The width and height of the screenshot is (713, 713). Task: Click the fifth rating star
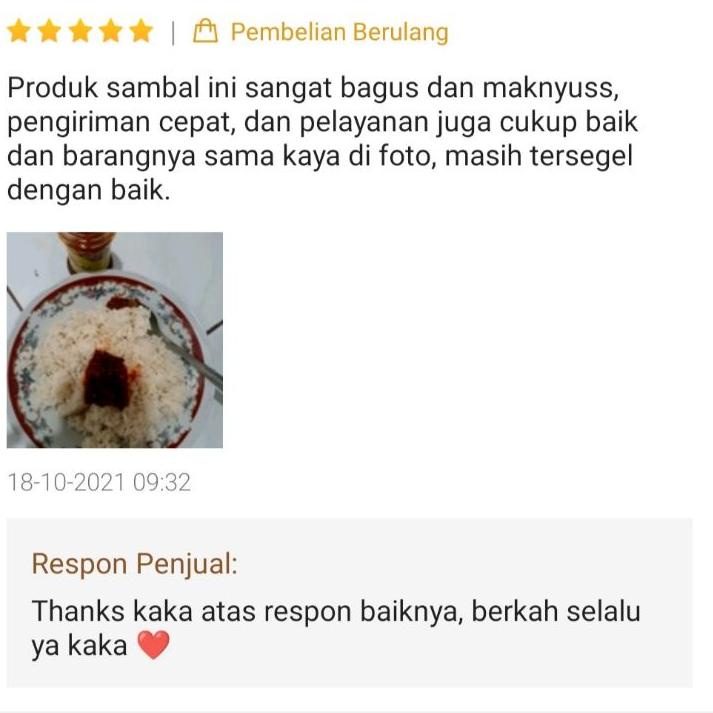(141, 31)
